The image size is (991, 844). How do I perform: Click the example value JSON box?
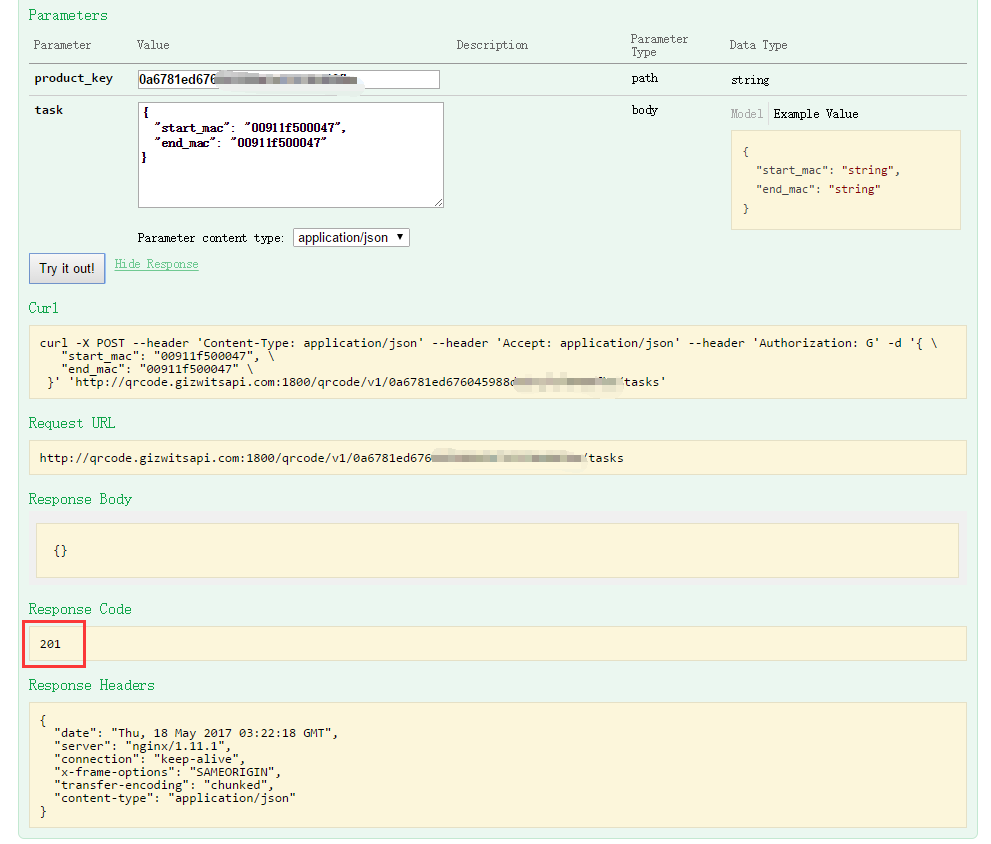845,180
